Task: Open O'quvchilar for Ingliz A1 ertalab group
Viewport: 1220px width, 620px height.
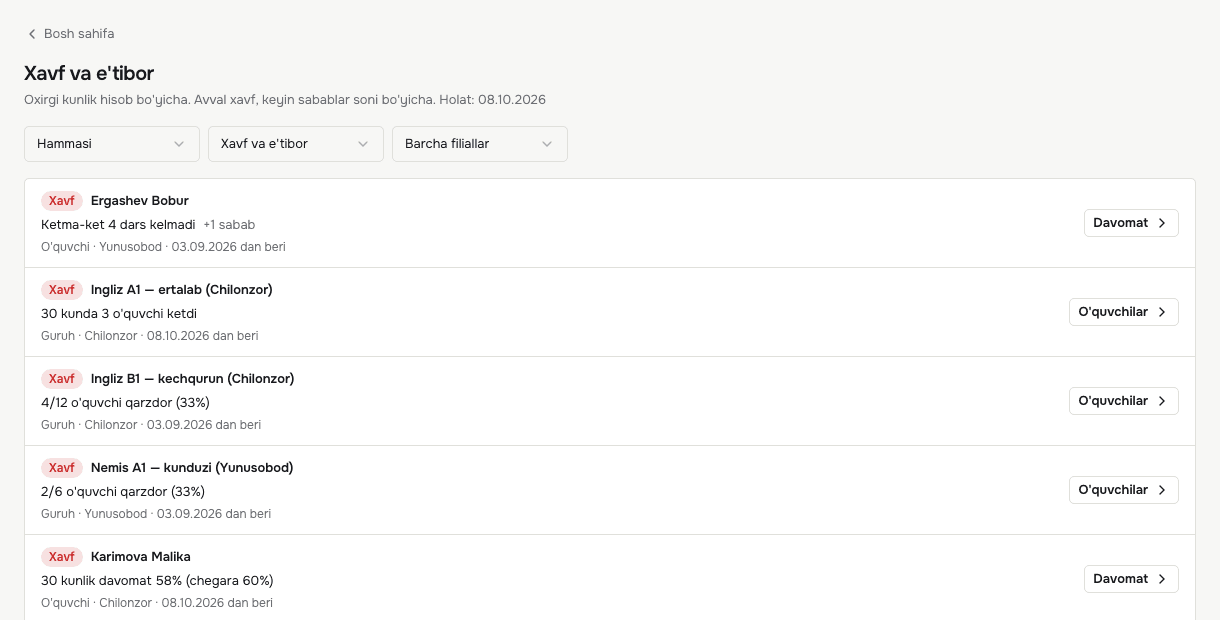Action: click(1124, 312)
